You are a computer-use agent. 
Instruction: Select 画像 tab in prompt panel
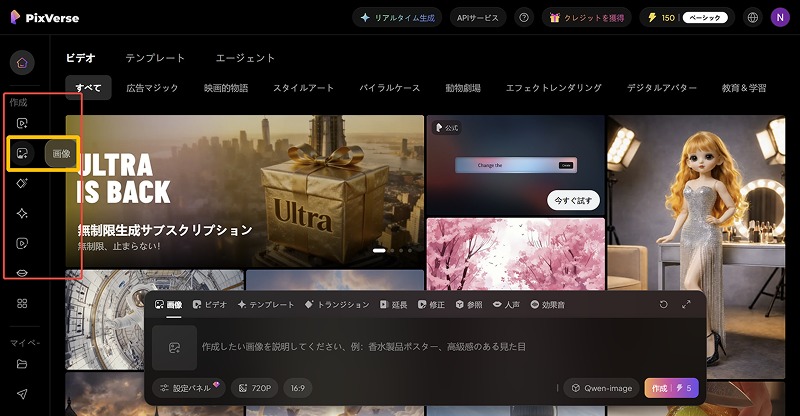click(168, 305)
